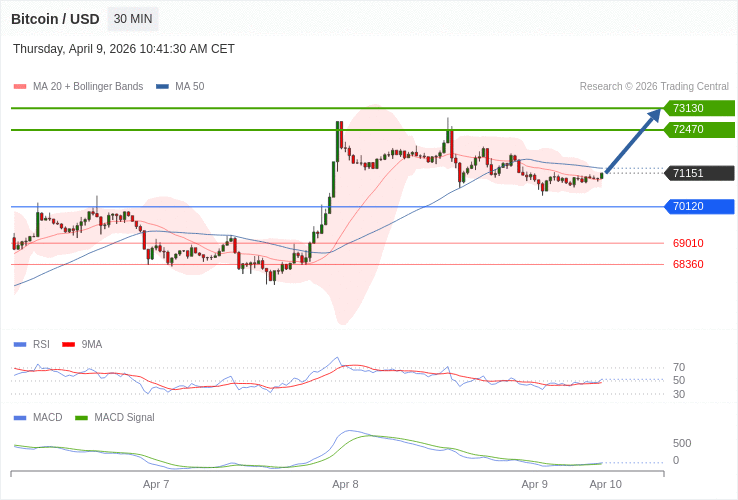Click the 9MA legend label
The width and height of the screenshot is (738, 500).
(92, 345)
